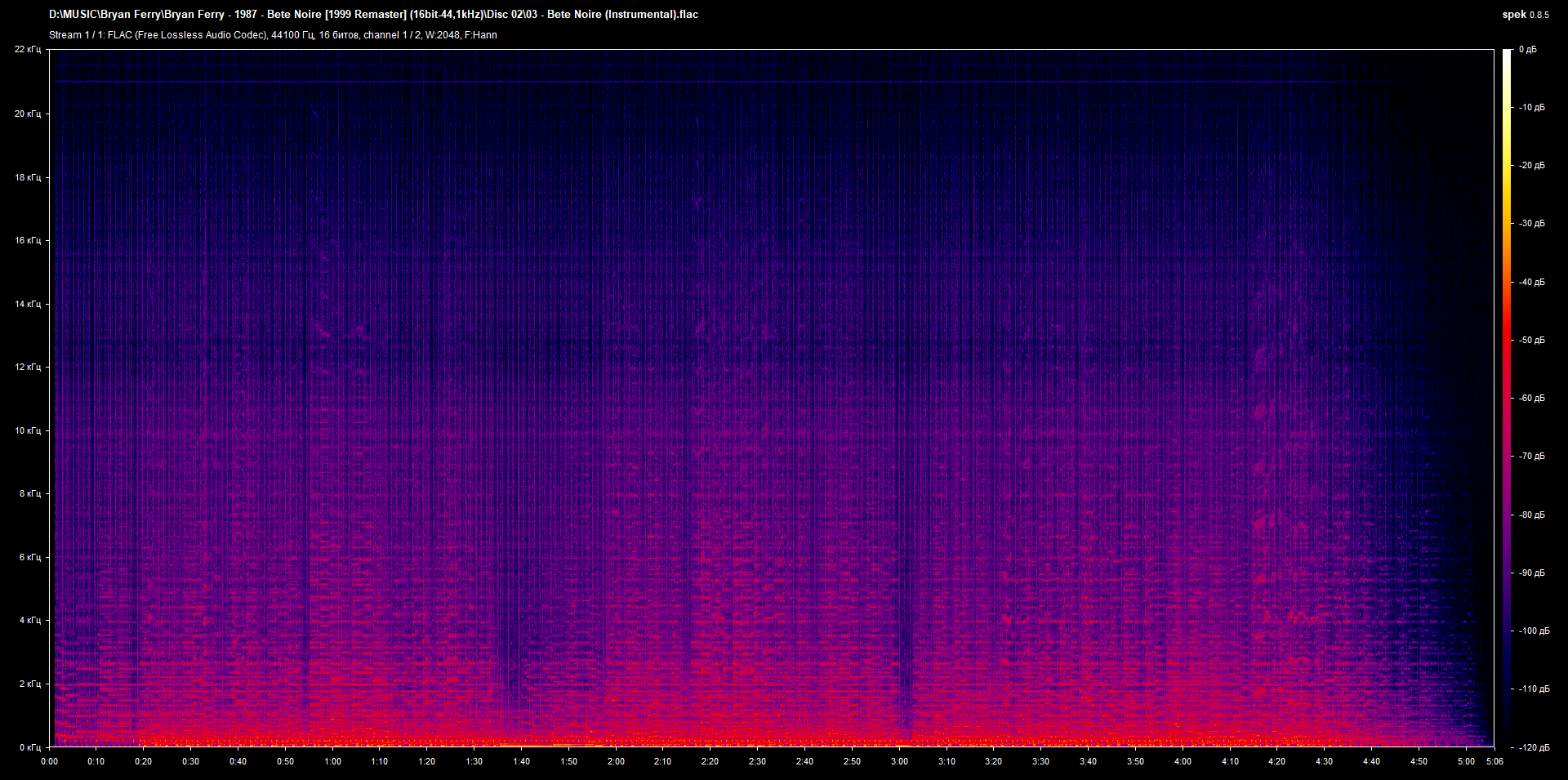1568x780 pixels.
Task: Click the 5:06 end time label
Action: [1494, 761]
